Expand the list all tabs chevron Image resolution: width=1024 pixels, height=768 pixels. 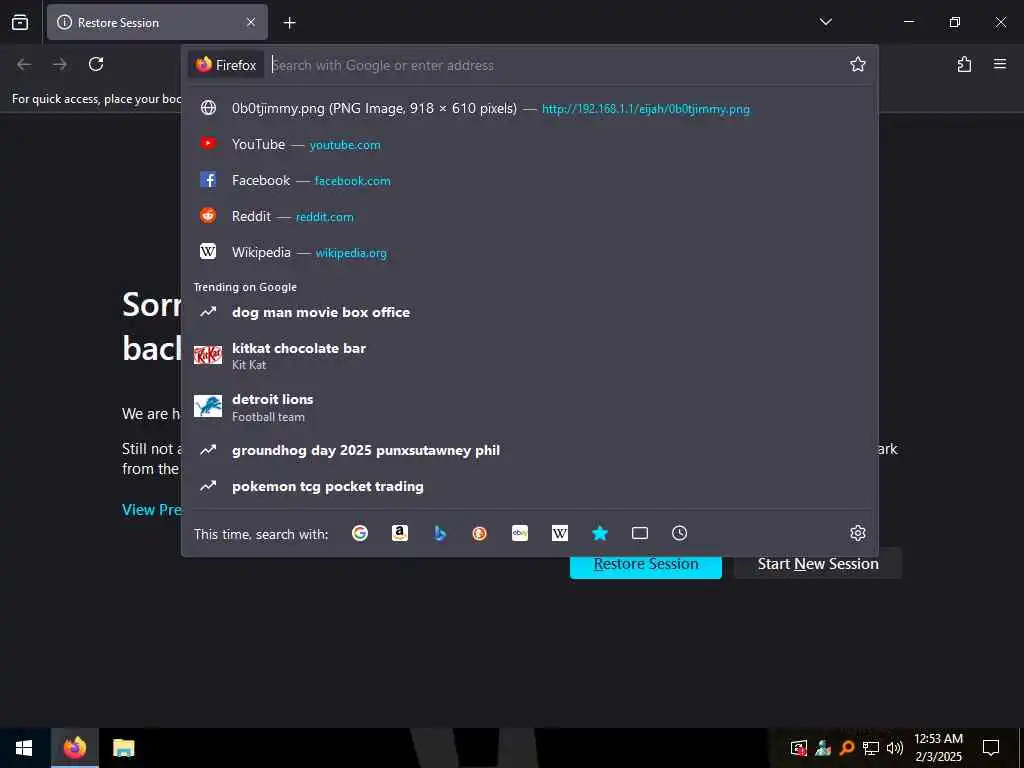pyautogui.click(x=825, y=22)
